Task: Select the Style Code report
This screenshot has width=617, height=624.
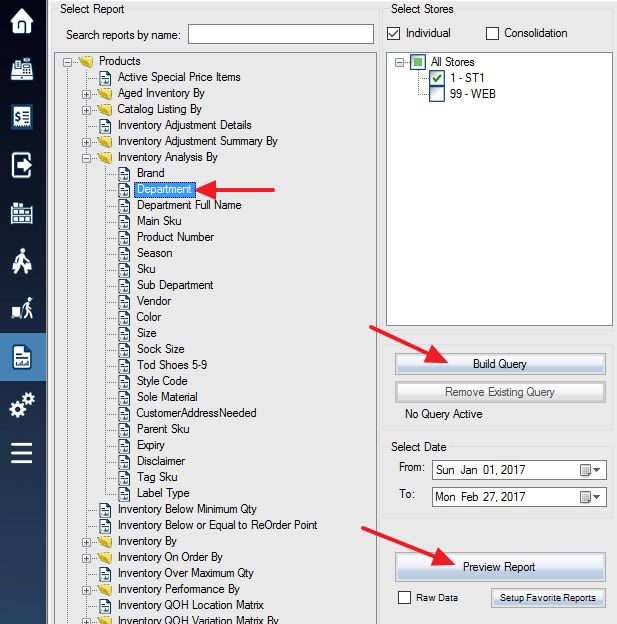Action: pos(162,381)
